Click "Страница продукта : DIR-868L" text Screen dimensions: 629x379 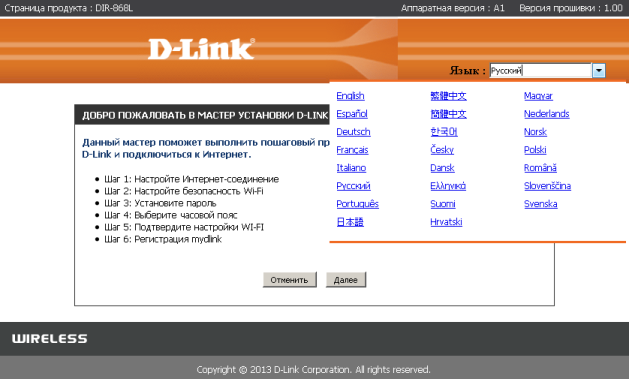69,8
